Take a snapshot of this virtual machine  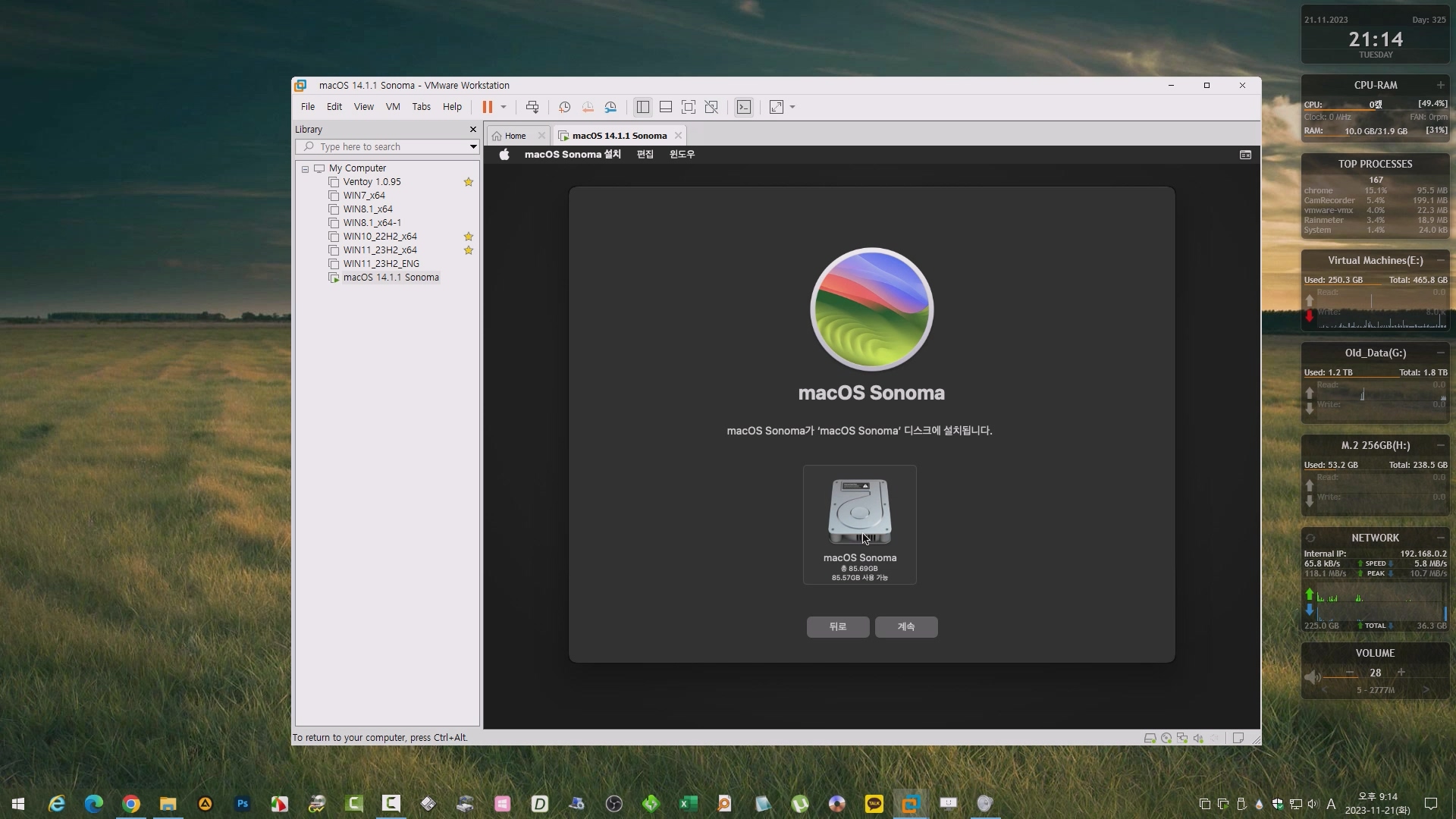pyautogui.click(x=564, y=107)
